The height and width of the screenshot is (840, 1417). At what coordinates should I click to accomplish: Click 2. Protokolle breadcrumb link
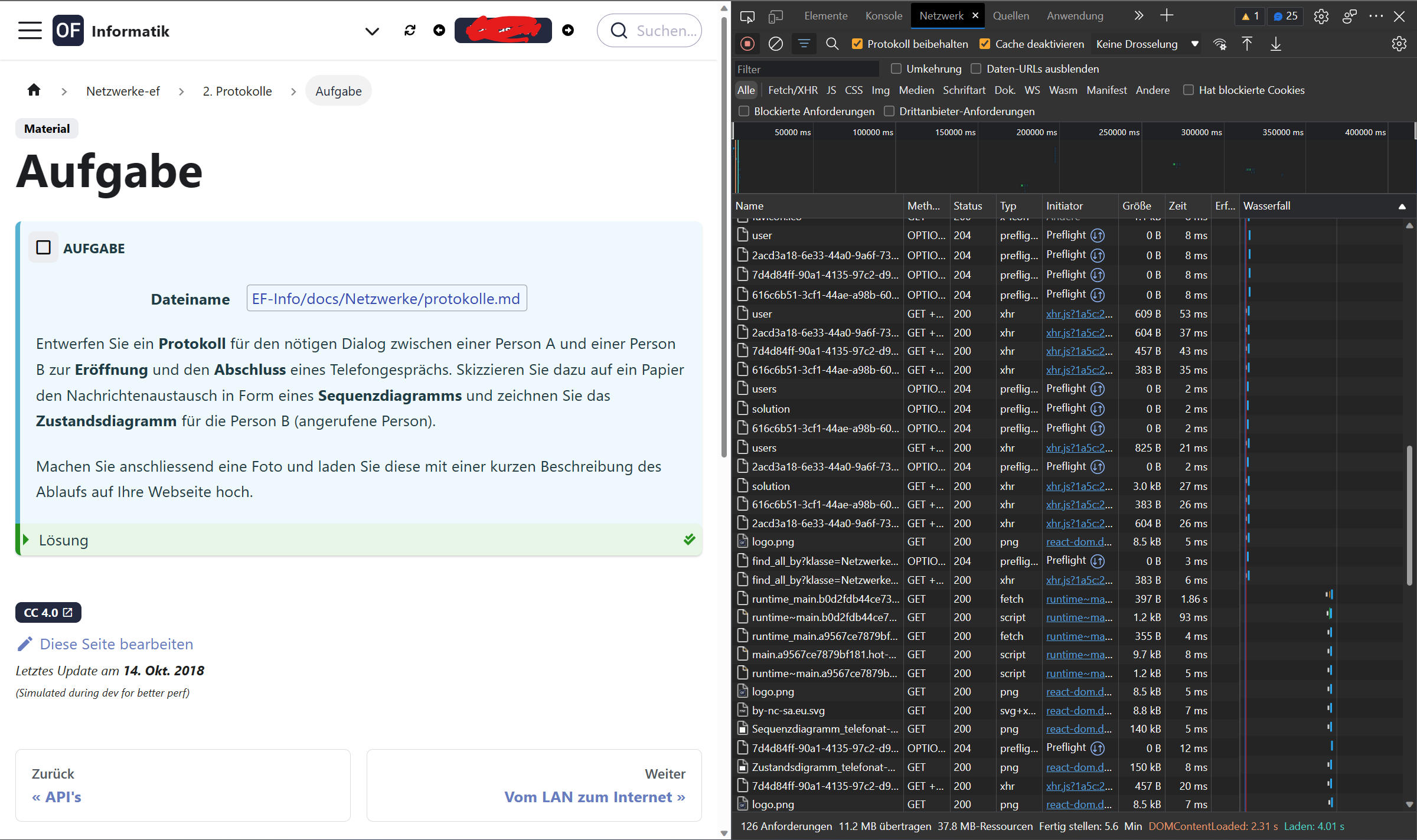coord(237,91)
